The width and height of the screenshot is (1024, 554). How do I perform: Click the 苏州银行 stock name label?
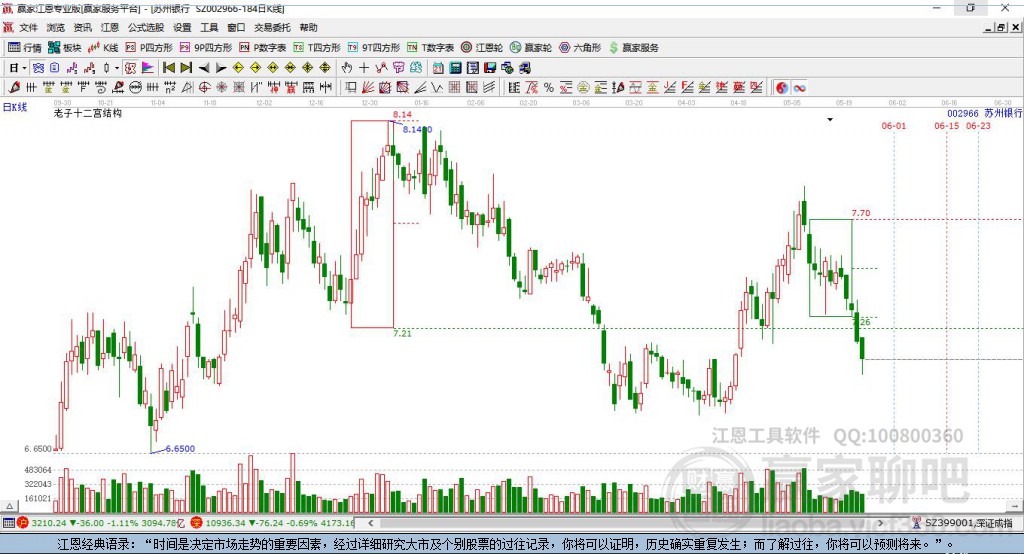1003,114
